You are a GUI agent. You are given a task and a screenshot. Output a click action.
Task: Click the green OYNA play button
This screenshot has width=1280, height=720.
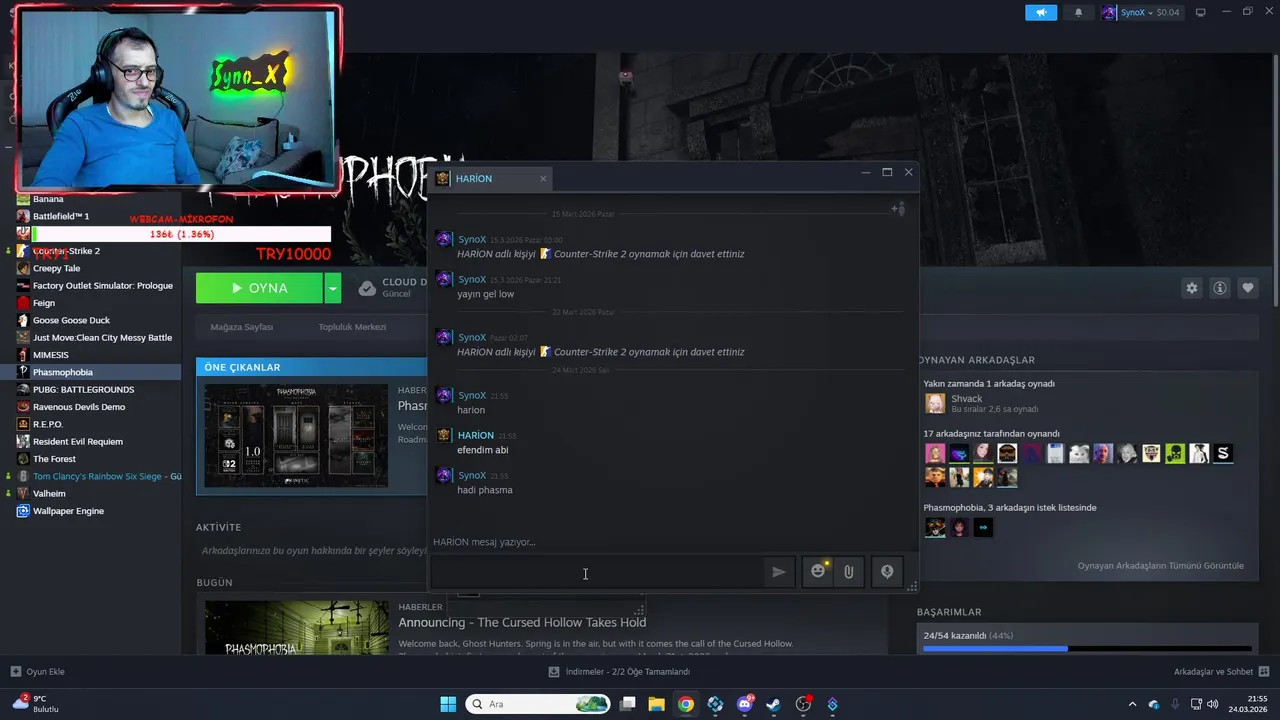[x=260, y=288]
